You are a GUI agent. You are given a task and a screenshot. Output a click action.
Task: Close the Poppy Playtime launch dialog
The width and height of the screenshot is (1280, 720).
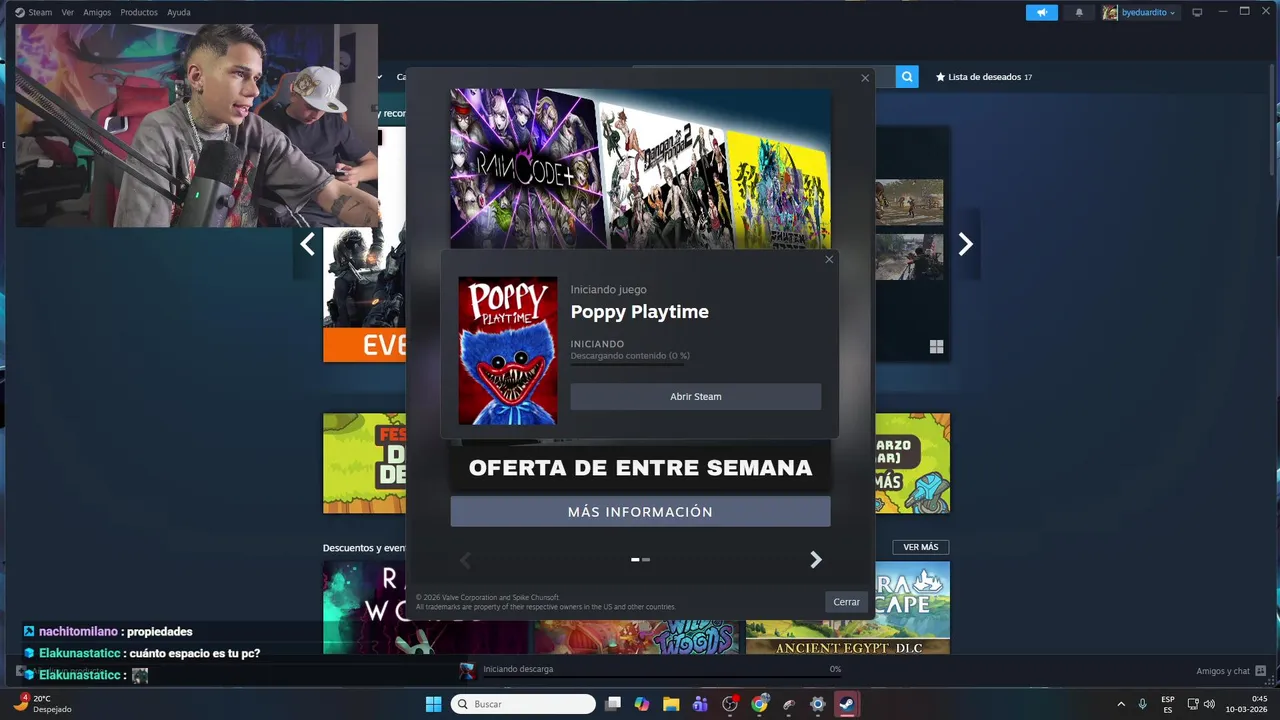[x=829, y=260]
